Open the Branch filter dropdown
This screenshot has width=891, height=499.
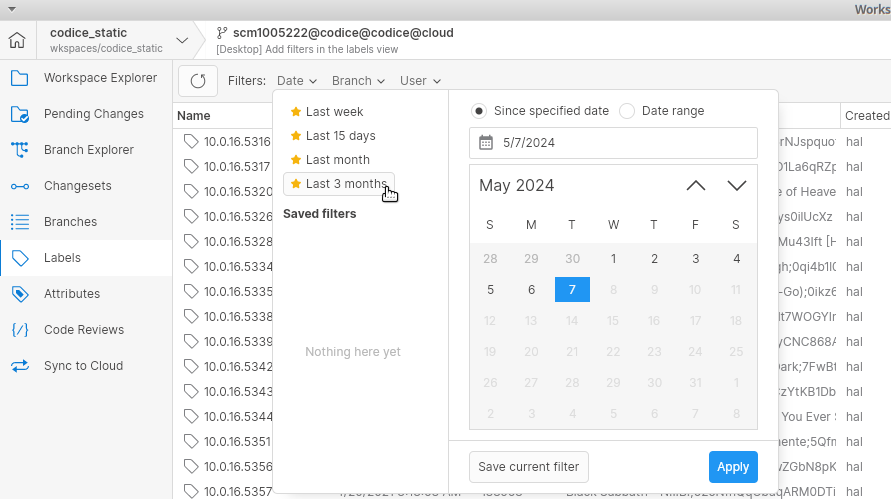(358, 81)
